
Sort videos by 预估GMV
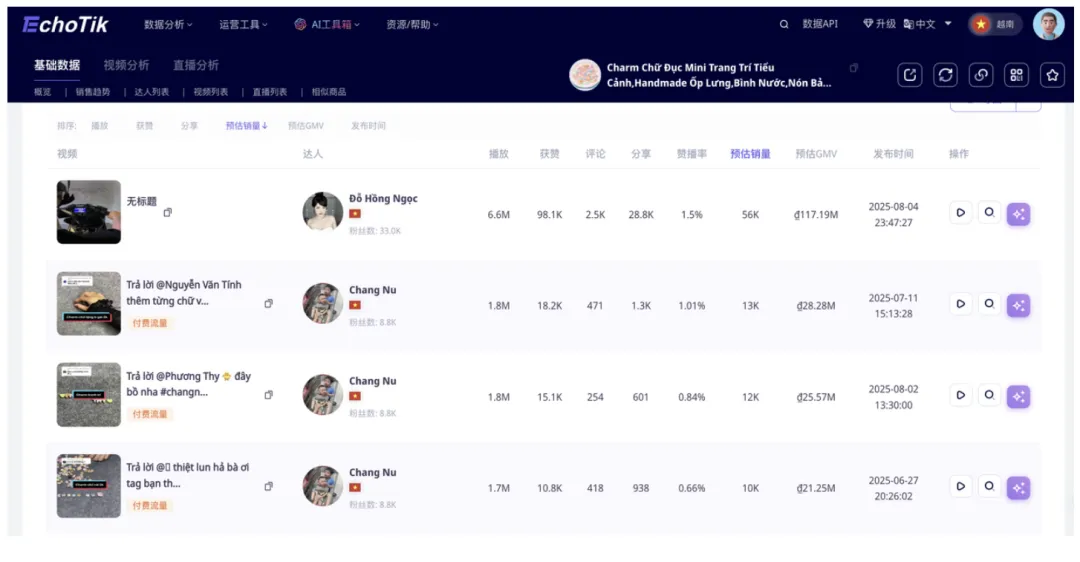click(305, 126)
